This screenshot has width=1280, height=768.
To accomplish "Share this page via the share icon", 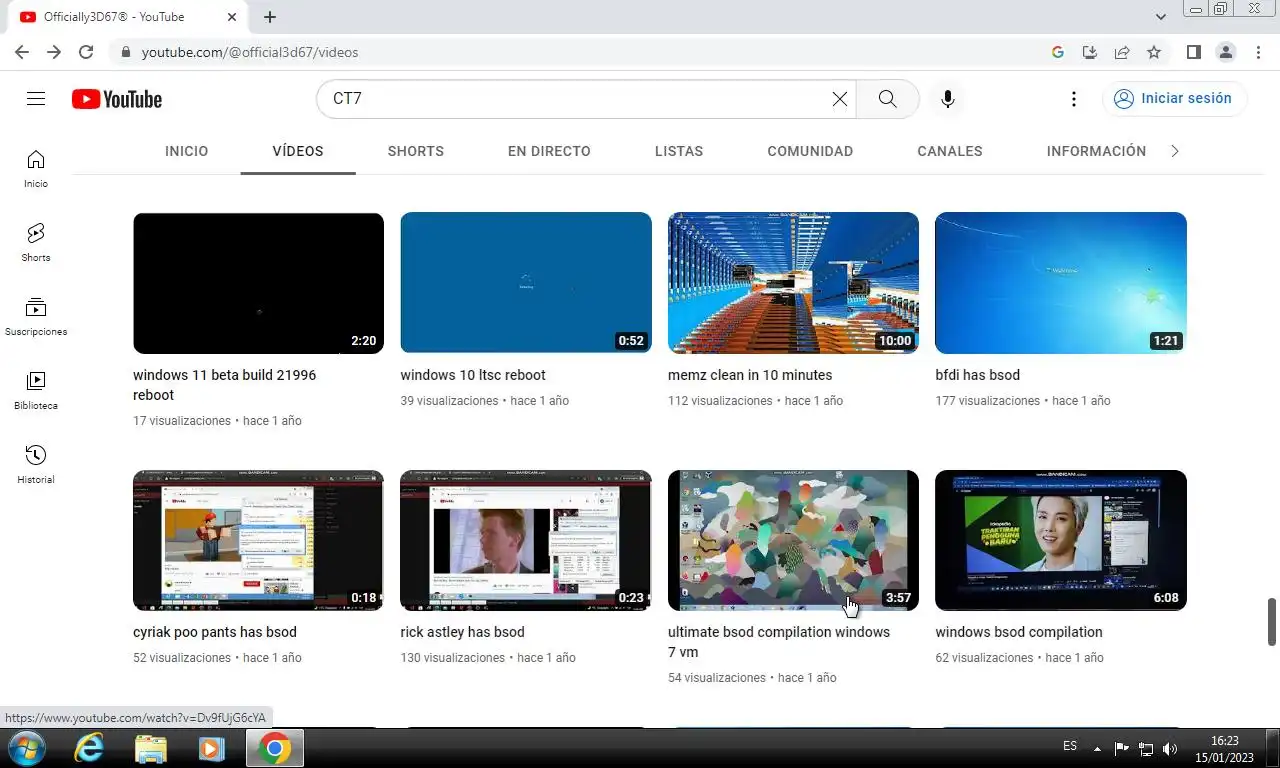I will (x=1122, y=52).
